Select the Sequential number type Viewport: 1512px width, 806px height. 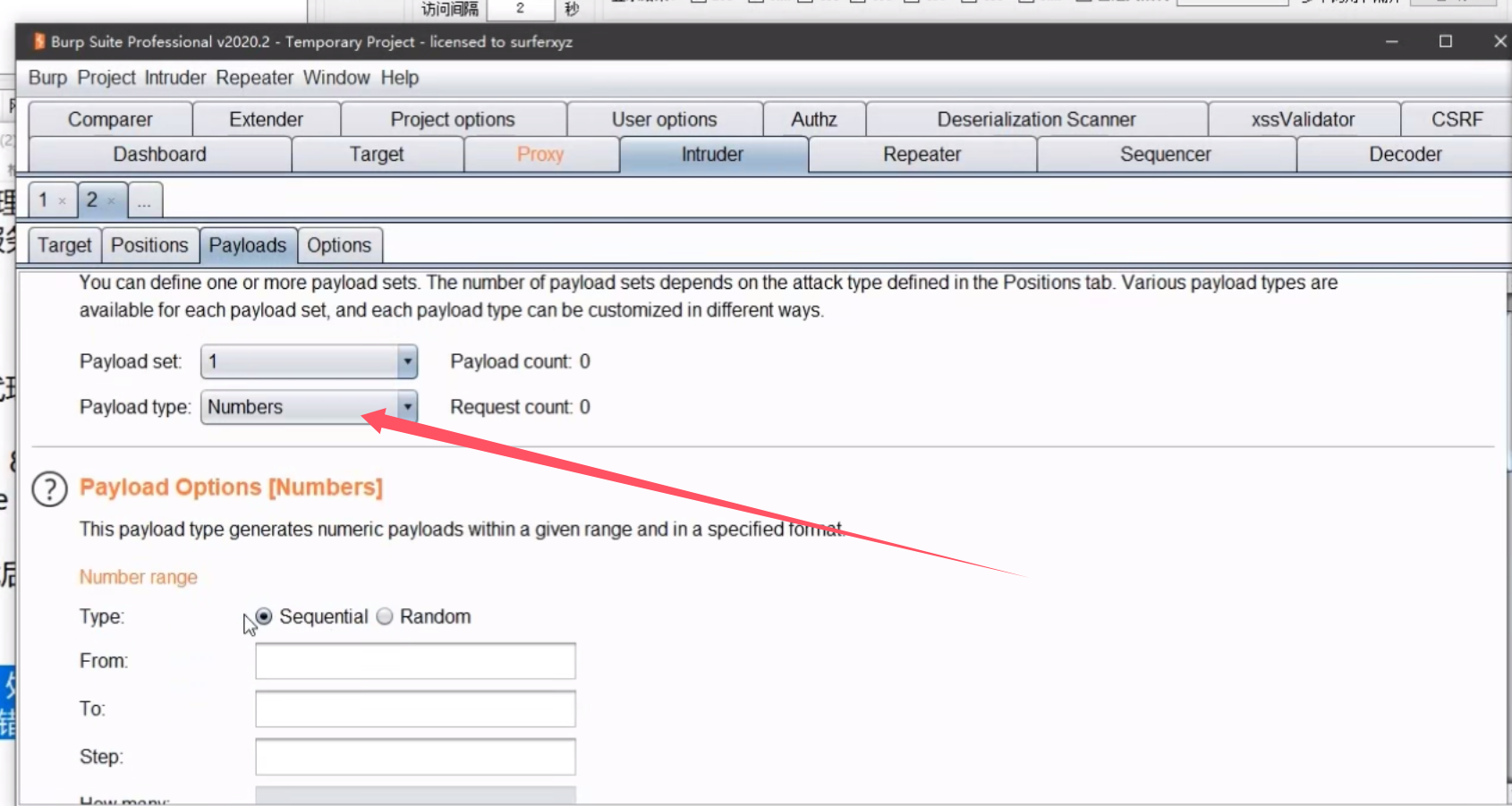coord(263,616)
